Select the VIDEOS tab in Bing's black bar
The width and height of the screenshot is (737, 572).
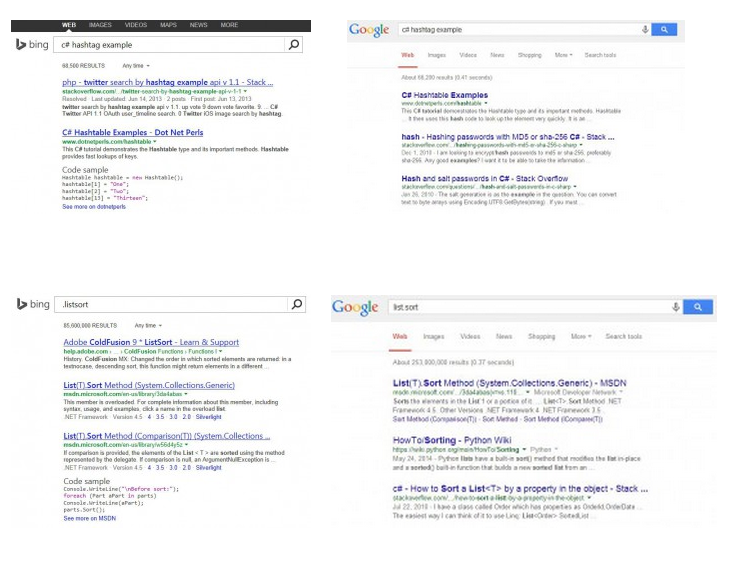[x=136, y=25]
